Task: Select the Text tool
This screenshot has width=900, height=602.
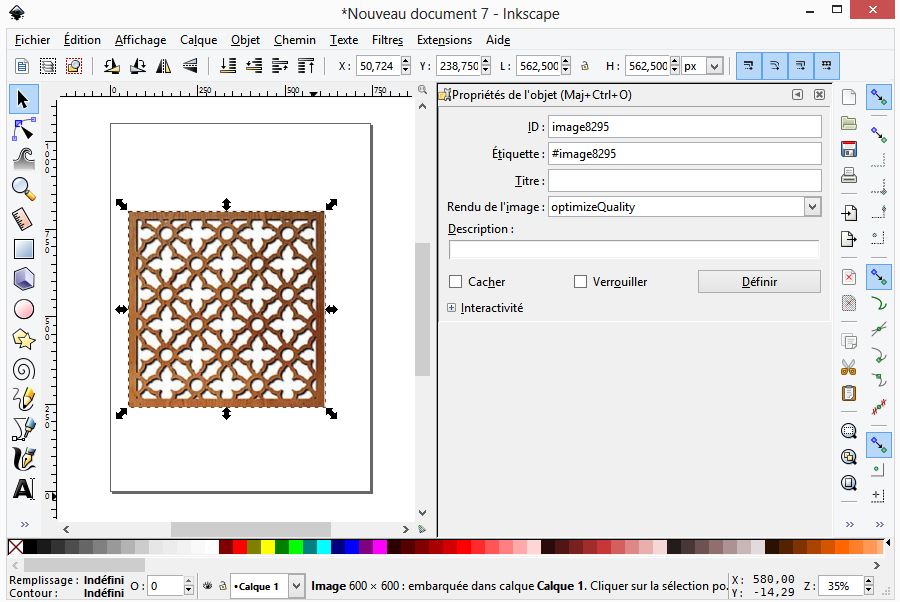Action: click(x=24, y=489)
